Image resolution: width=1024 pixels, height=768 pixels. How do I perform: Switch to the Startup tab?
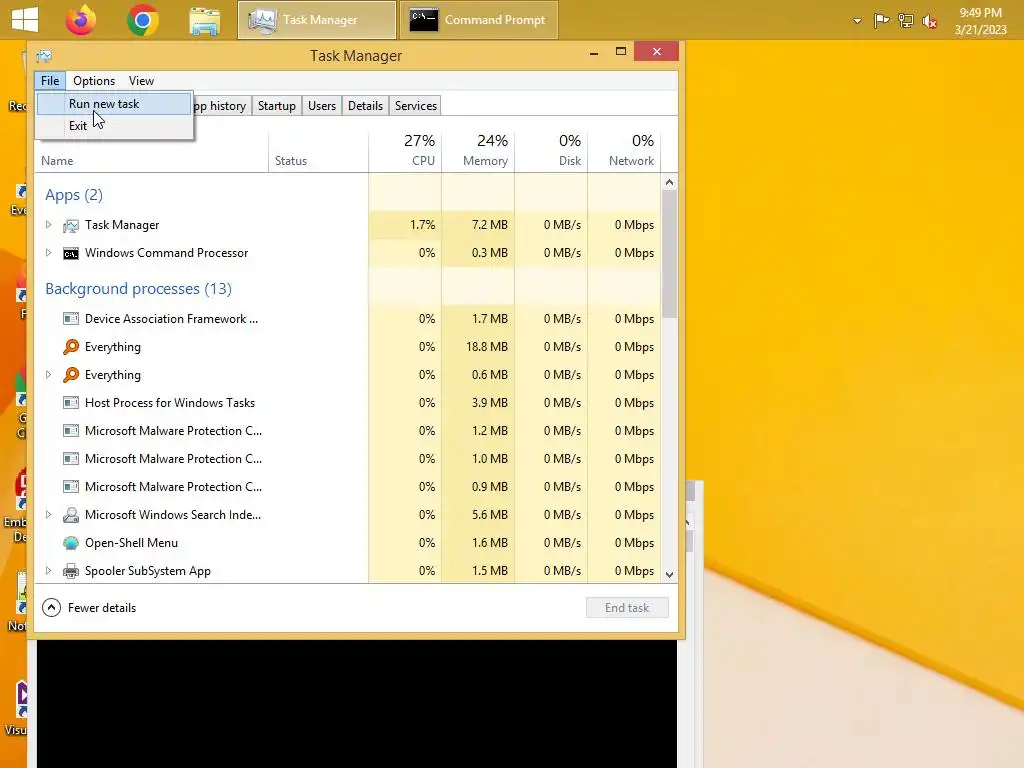click(x=276, y=106)
